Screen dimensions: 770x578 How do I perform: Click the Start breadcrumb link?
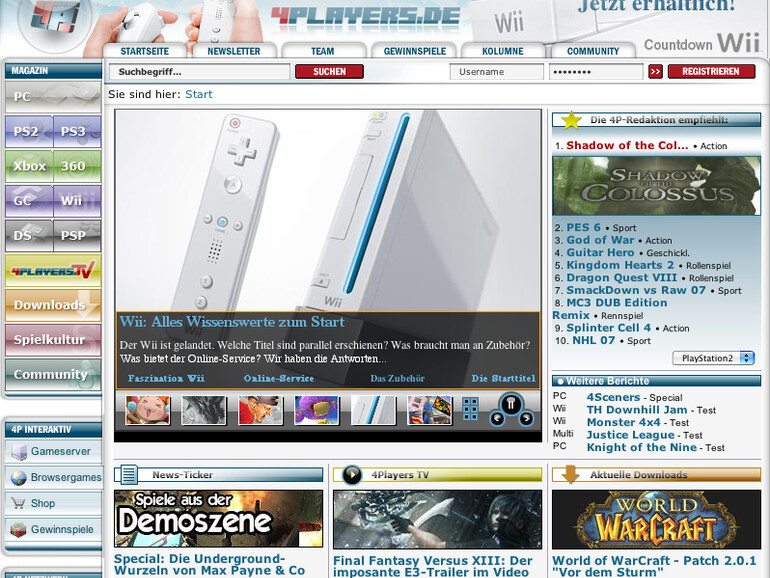pyautogui.click(x=198, y=94)
